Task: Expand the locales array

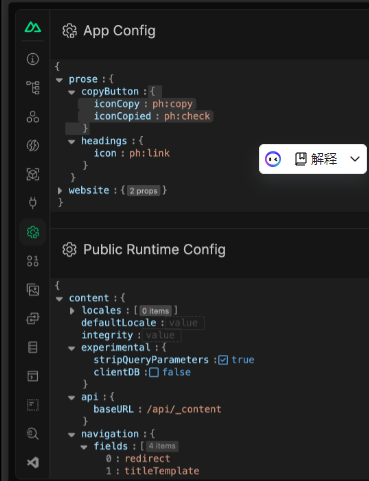Action: [72, 311]
